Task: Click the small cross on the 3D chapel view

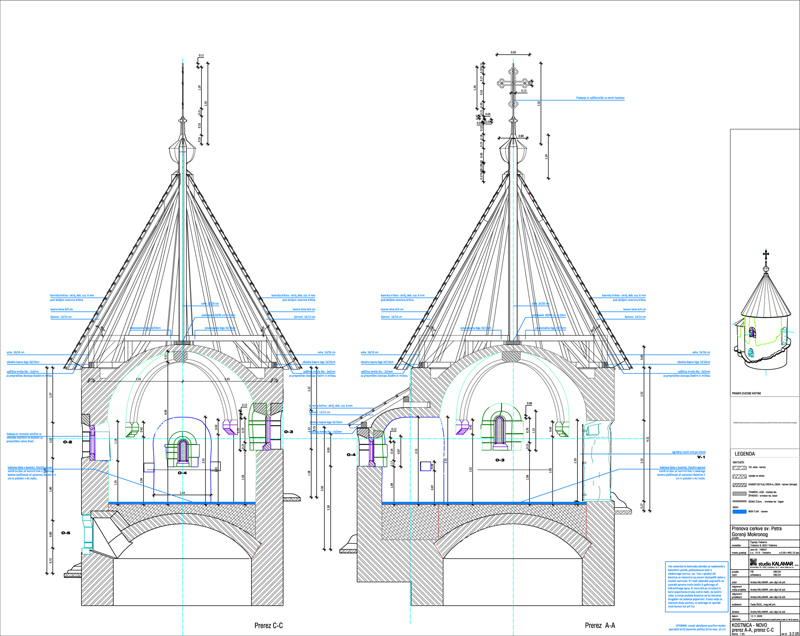Action: coord(767,256)
